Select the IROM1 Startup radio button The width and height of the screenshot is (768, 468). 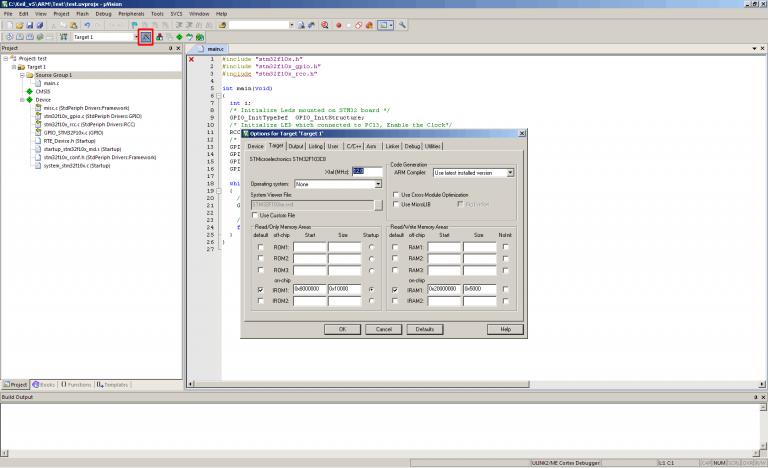[372, 288]
